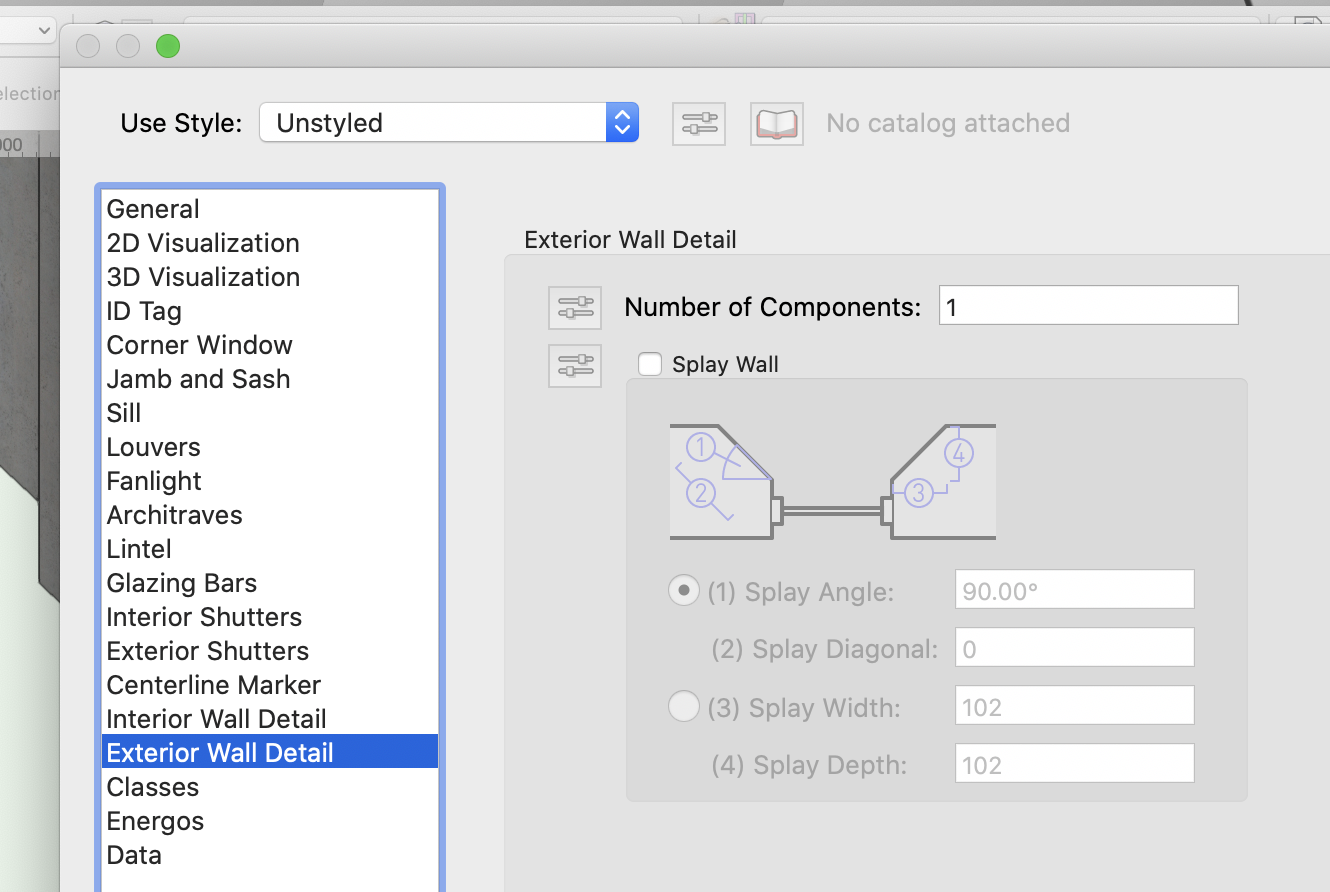This screenshot has height=892, width=1330.
Task: Select General in the category list
Action: [152, 209]
